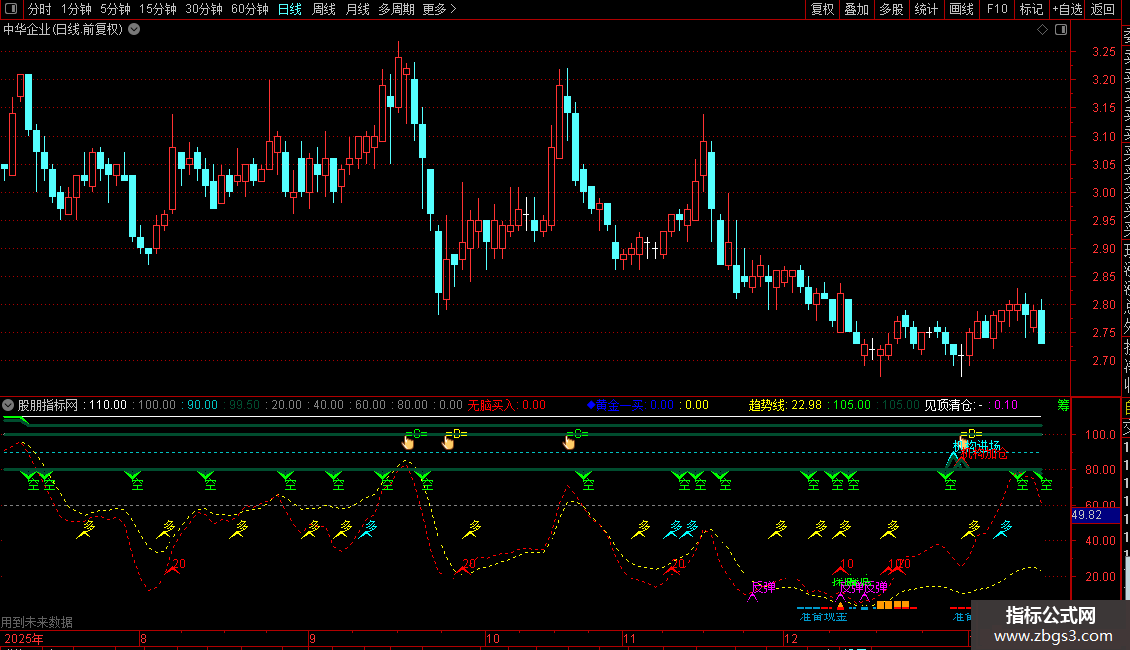This screenshot has width=1130, height=650.
Task: Click the yellow =D= signal at far right
Action: 971,433
